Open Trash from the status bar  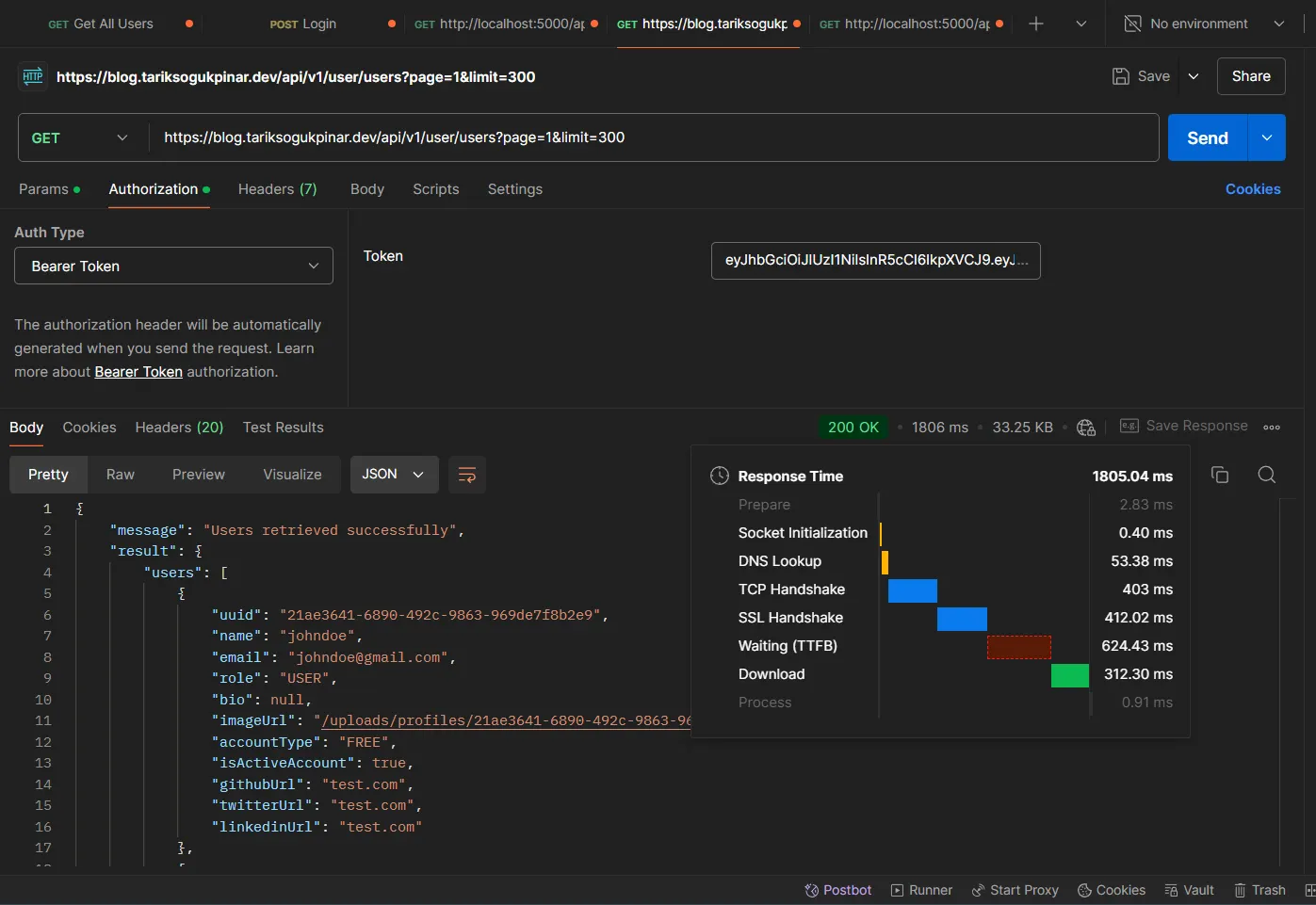point(1260,890)
